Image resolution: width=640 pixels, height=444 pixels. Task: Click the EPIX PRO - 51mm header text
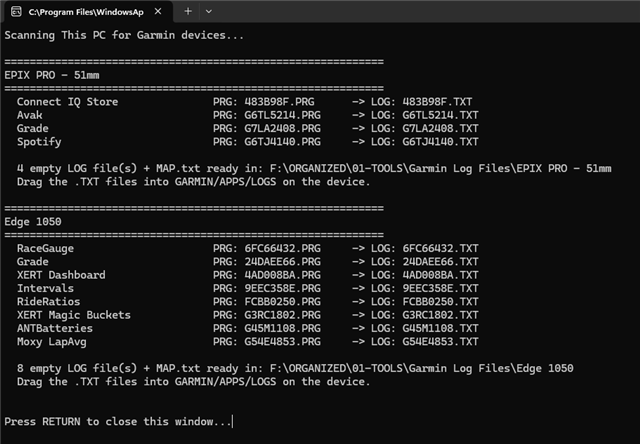pyautogui.click(x=52, y=75)
